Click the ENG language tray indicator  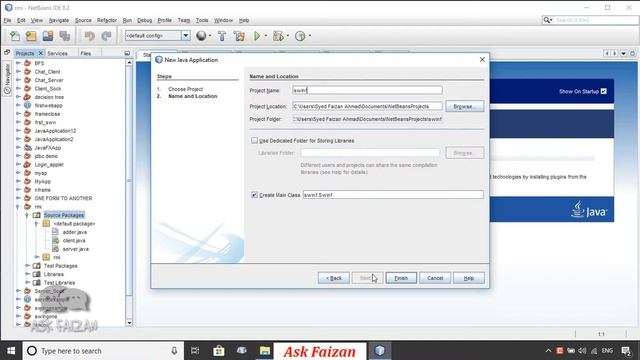click(607, 351)
